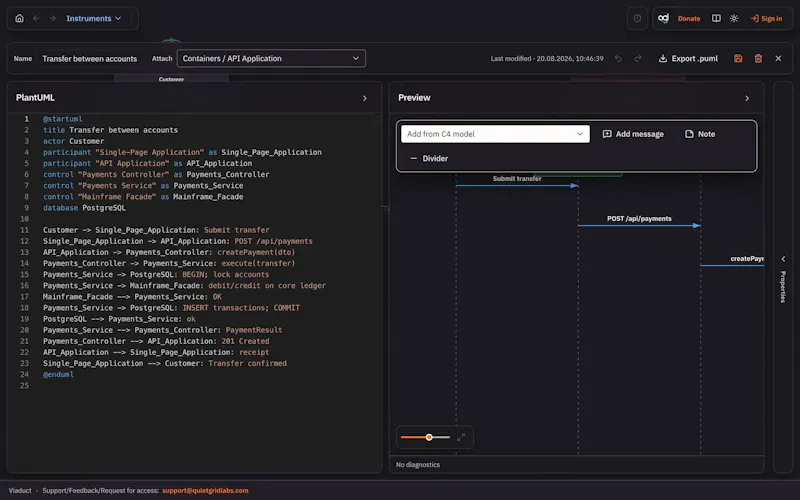The width and height of the screenshot is (800, 500).
Task: Click Sign in button
Action: pyautogui.click(x=766, y=18)
